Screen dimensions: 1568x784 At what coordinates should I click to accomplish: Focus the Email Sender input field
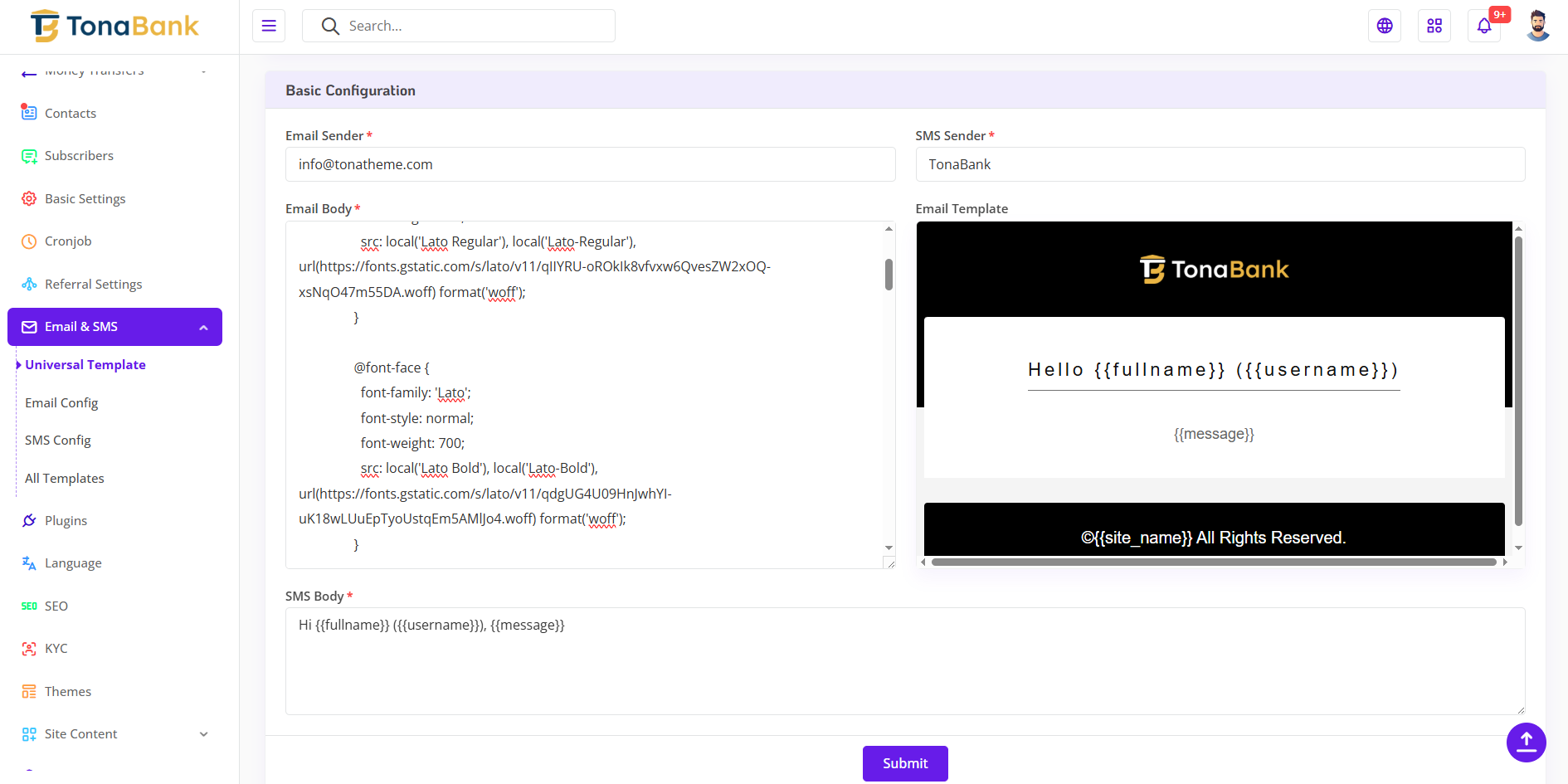point(590,164)
